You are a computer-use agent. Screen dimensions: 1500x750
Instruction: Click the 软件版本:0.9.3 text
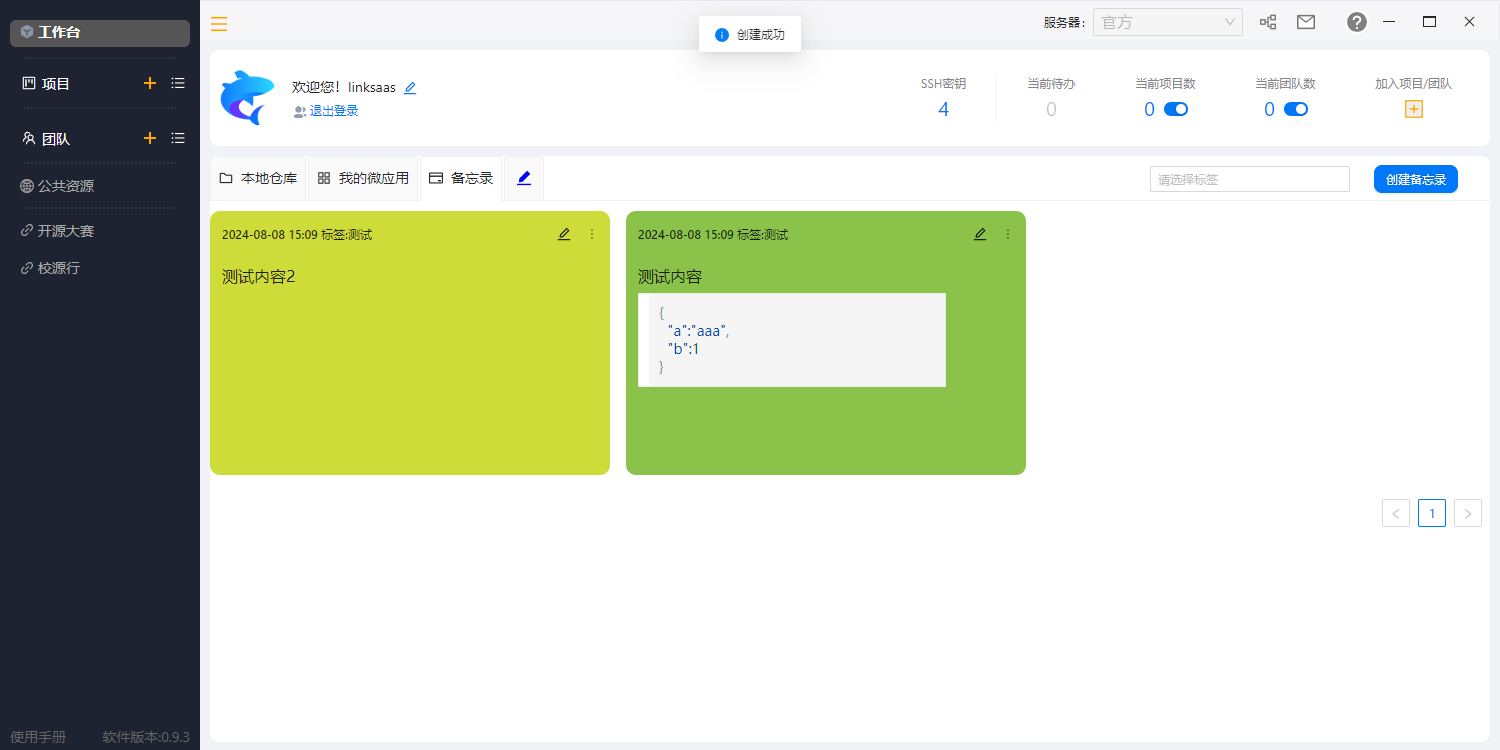(x=146, y=737)
